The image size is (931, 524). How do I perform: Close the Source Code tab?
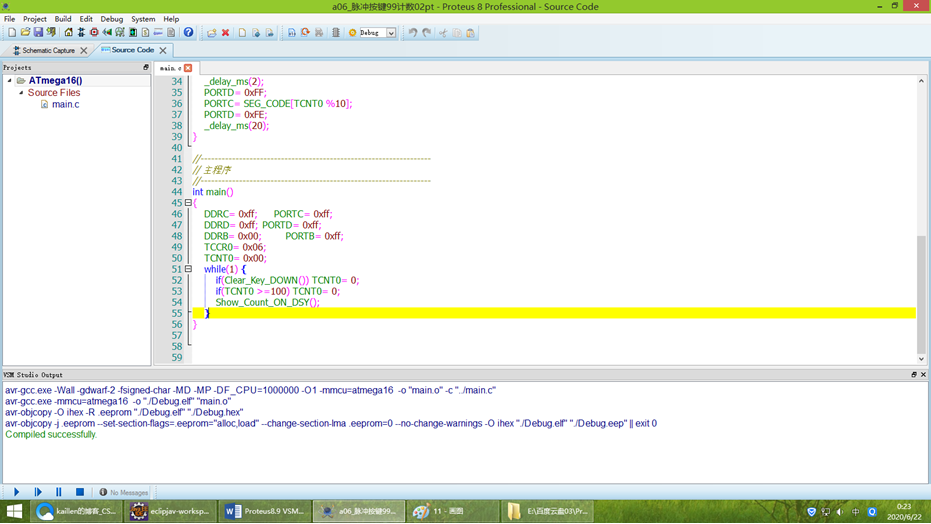[x=163, y=50]
